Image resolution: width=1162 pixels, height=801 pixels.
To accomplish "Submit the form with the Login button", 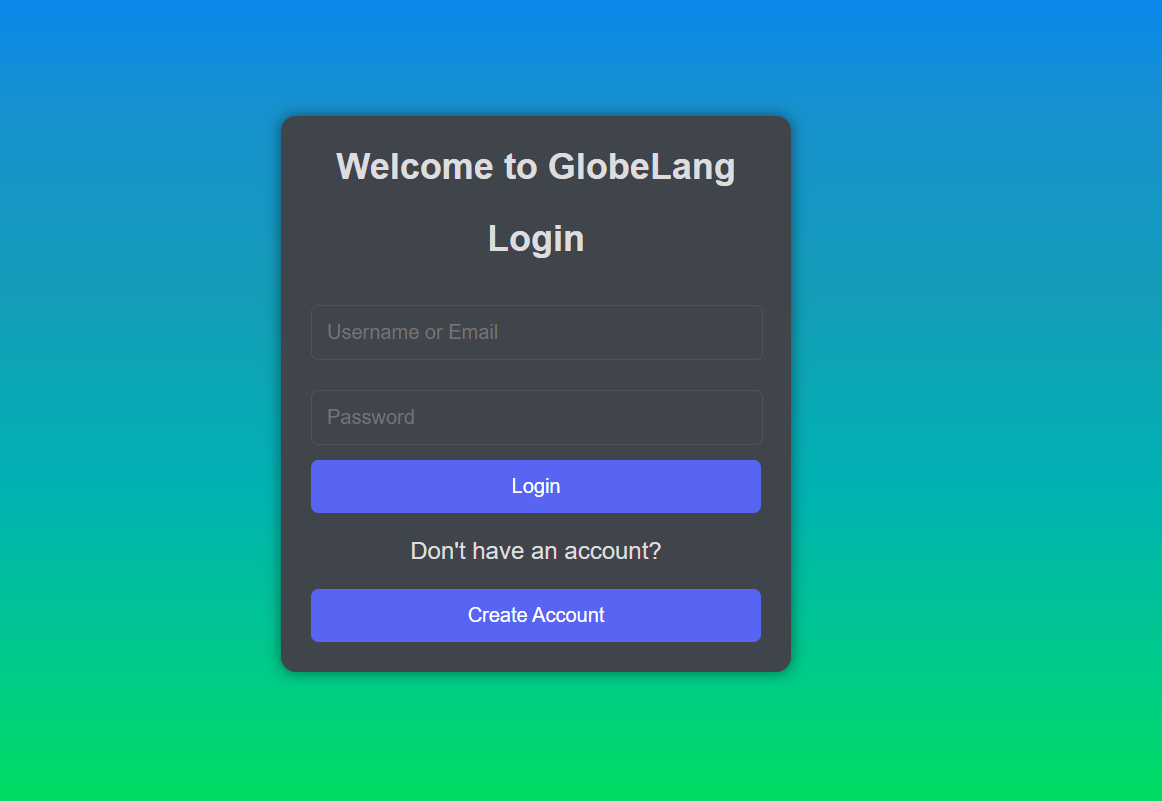I will 536,486.
